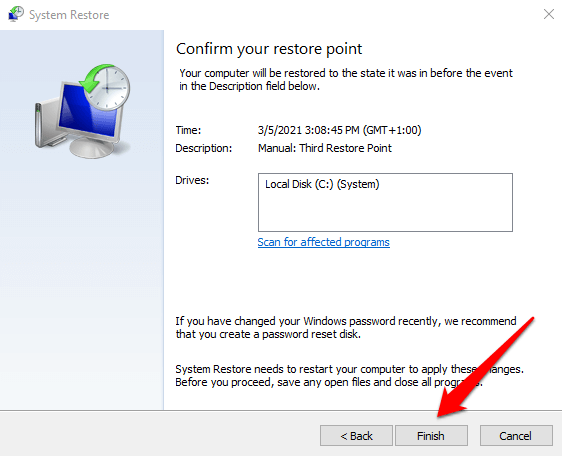Click Manual: Third Restore Point description

[x=325, y=148]
